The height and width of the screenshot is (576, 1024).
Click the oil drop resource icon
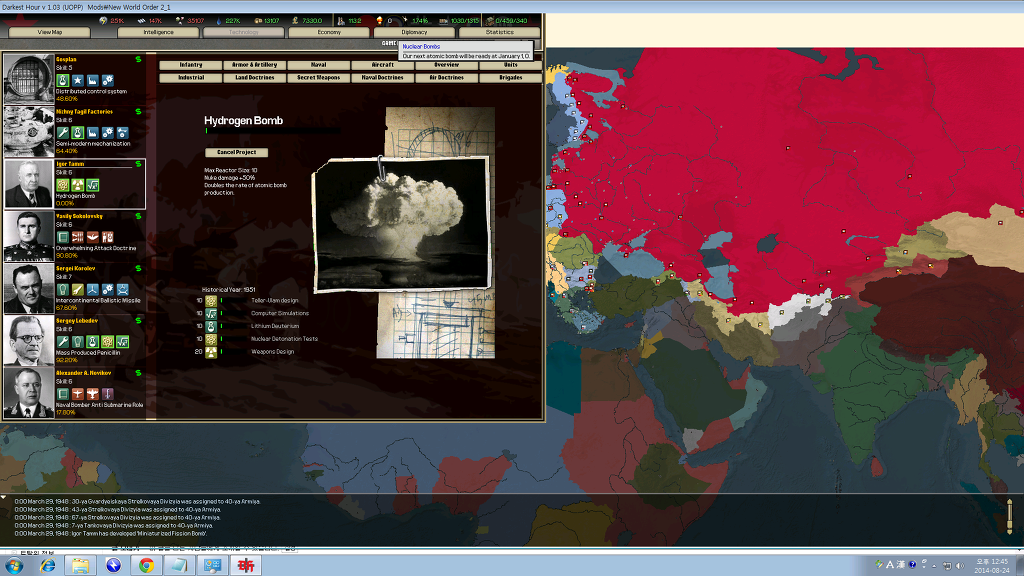(219, 20)
